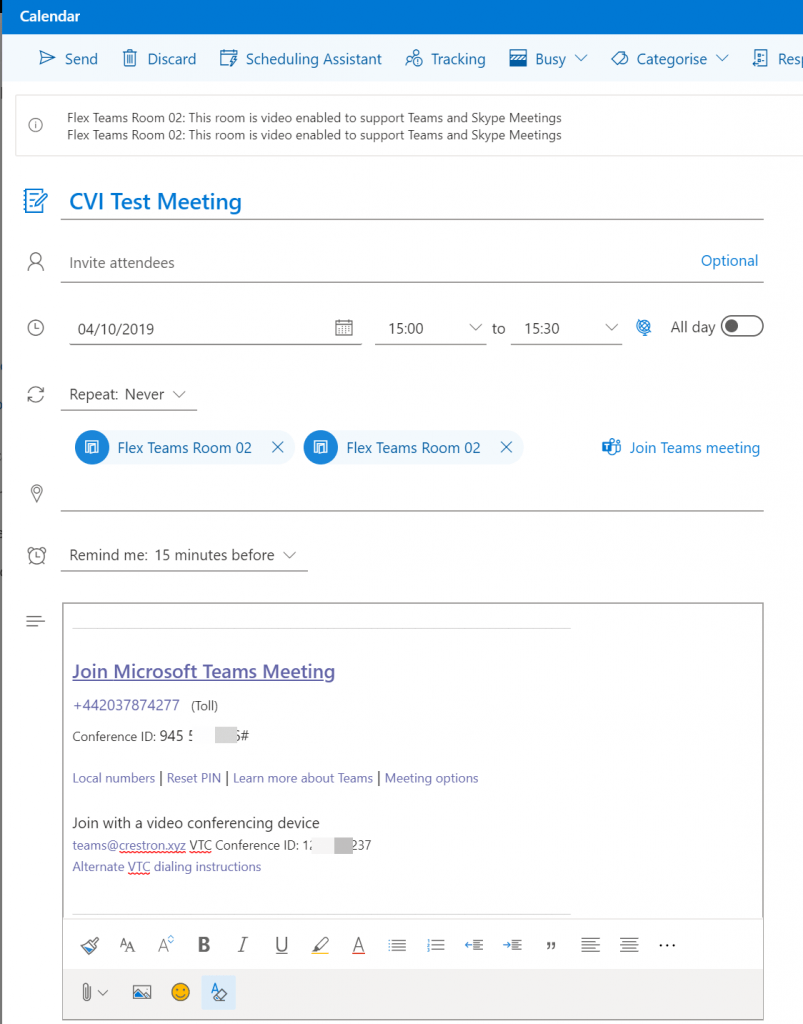Open Alternate VTC dialing instructions

[x=166, y=867]
